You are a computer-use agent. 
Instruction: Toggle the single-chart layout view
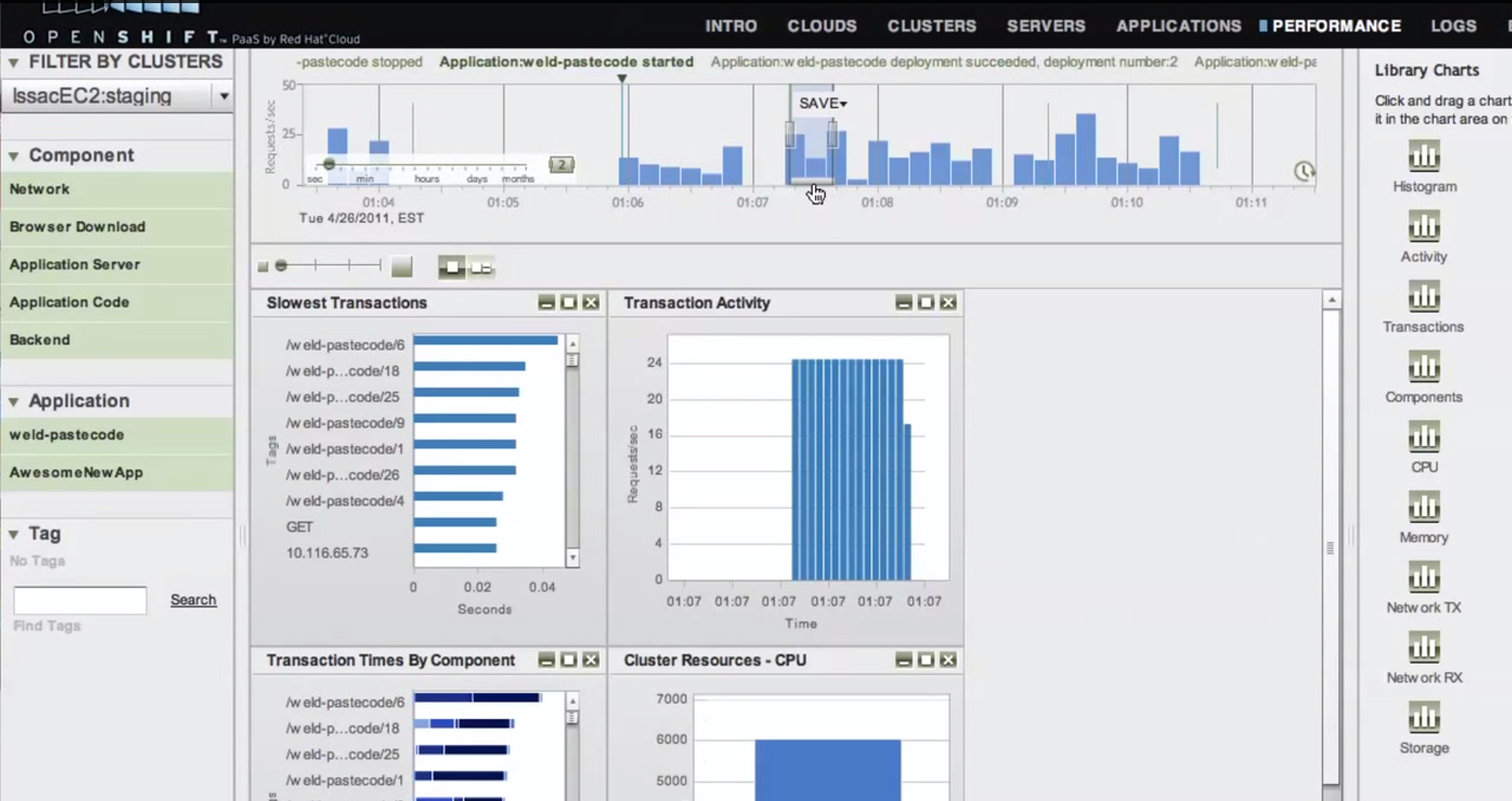click(x=450, y=267)
